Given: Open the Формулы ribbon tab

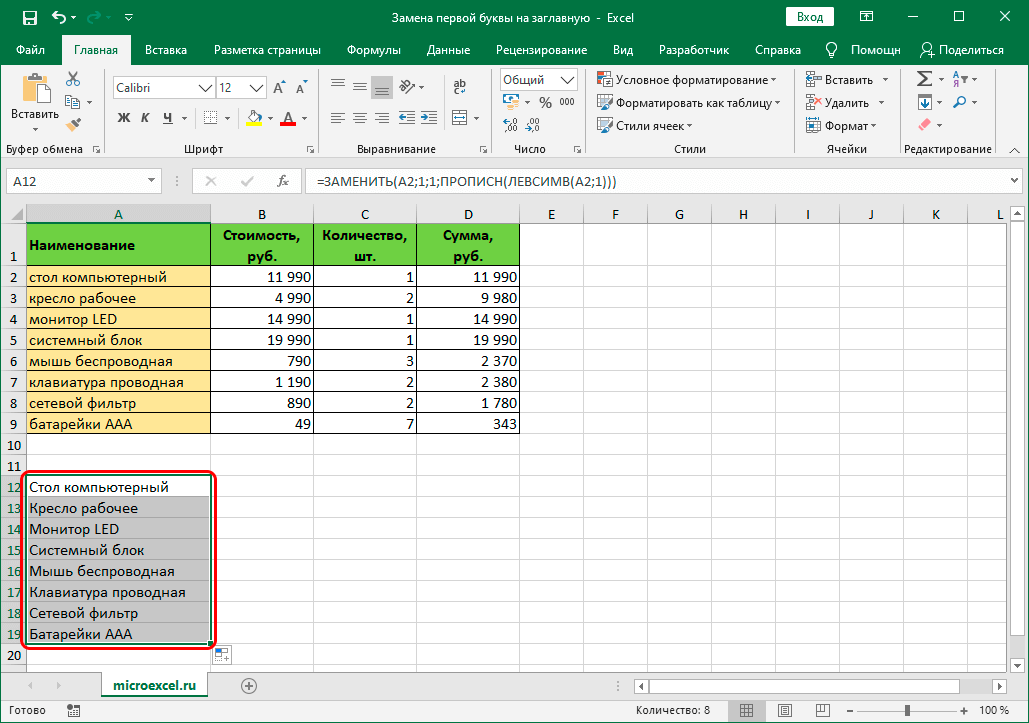Looking at the screenshot, I should (x=374, y=50).
